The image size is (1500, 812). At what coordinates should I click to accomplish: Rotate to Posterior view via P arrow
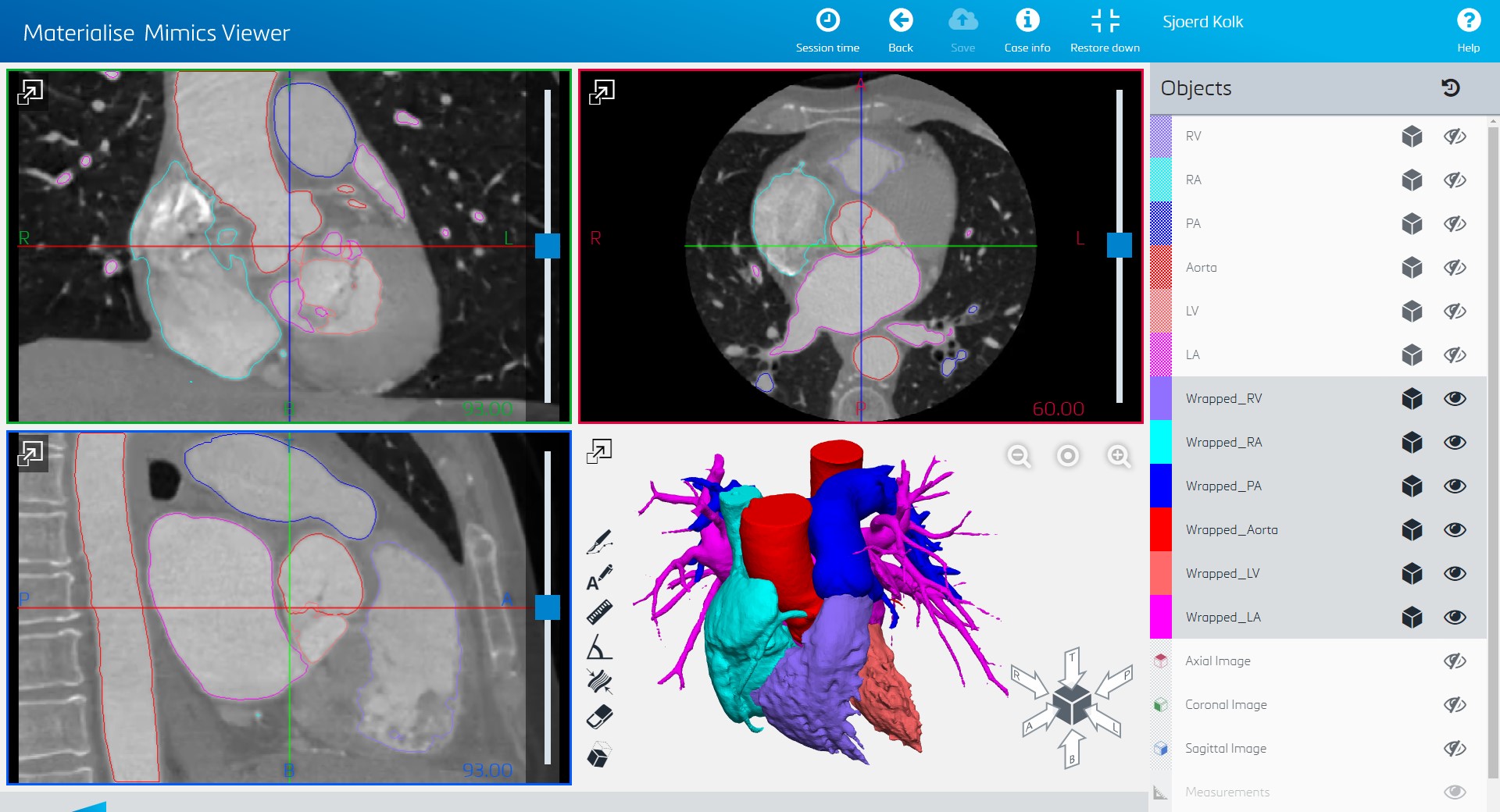(1115, 682)
